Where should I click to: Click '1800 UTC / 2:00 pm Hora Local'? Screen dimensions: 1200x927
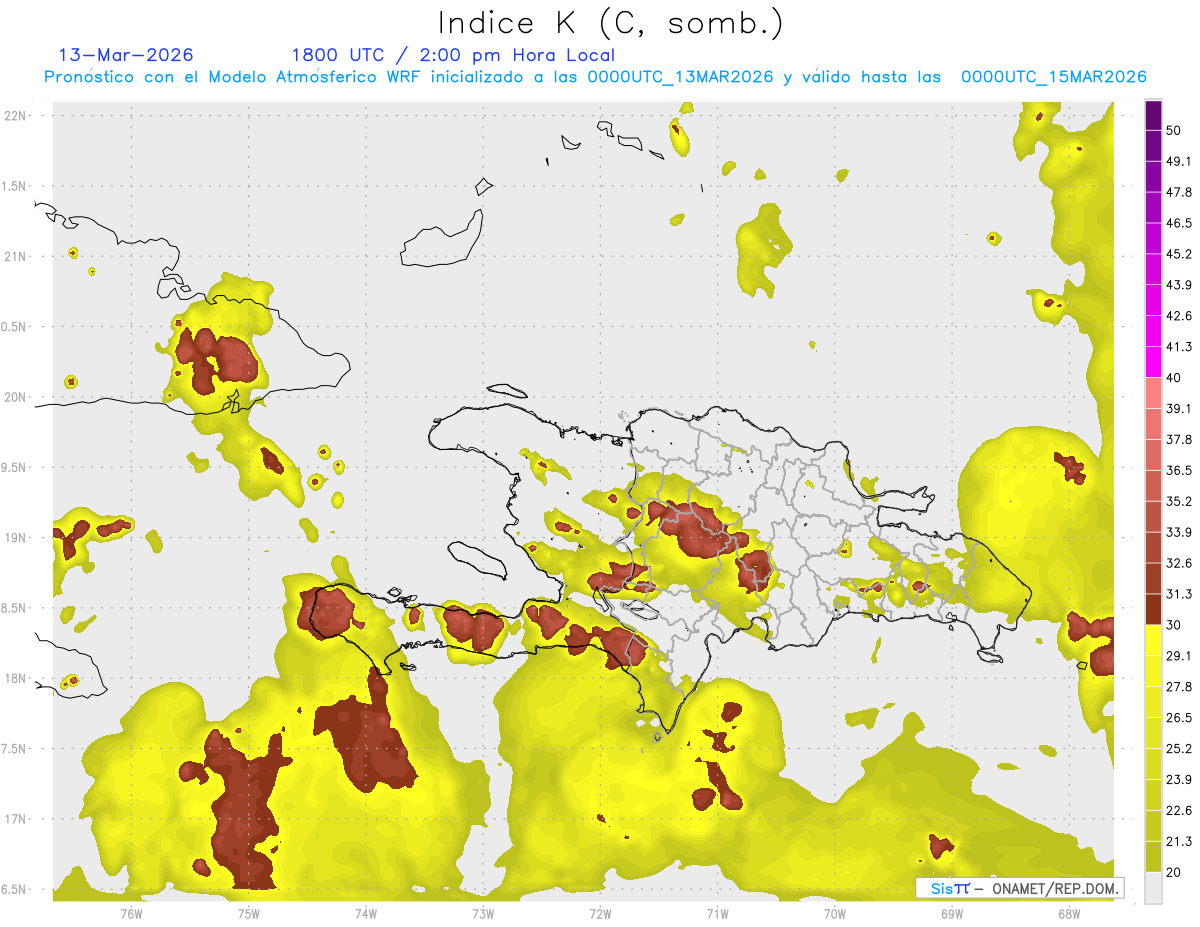pos(453,55)
